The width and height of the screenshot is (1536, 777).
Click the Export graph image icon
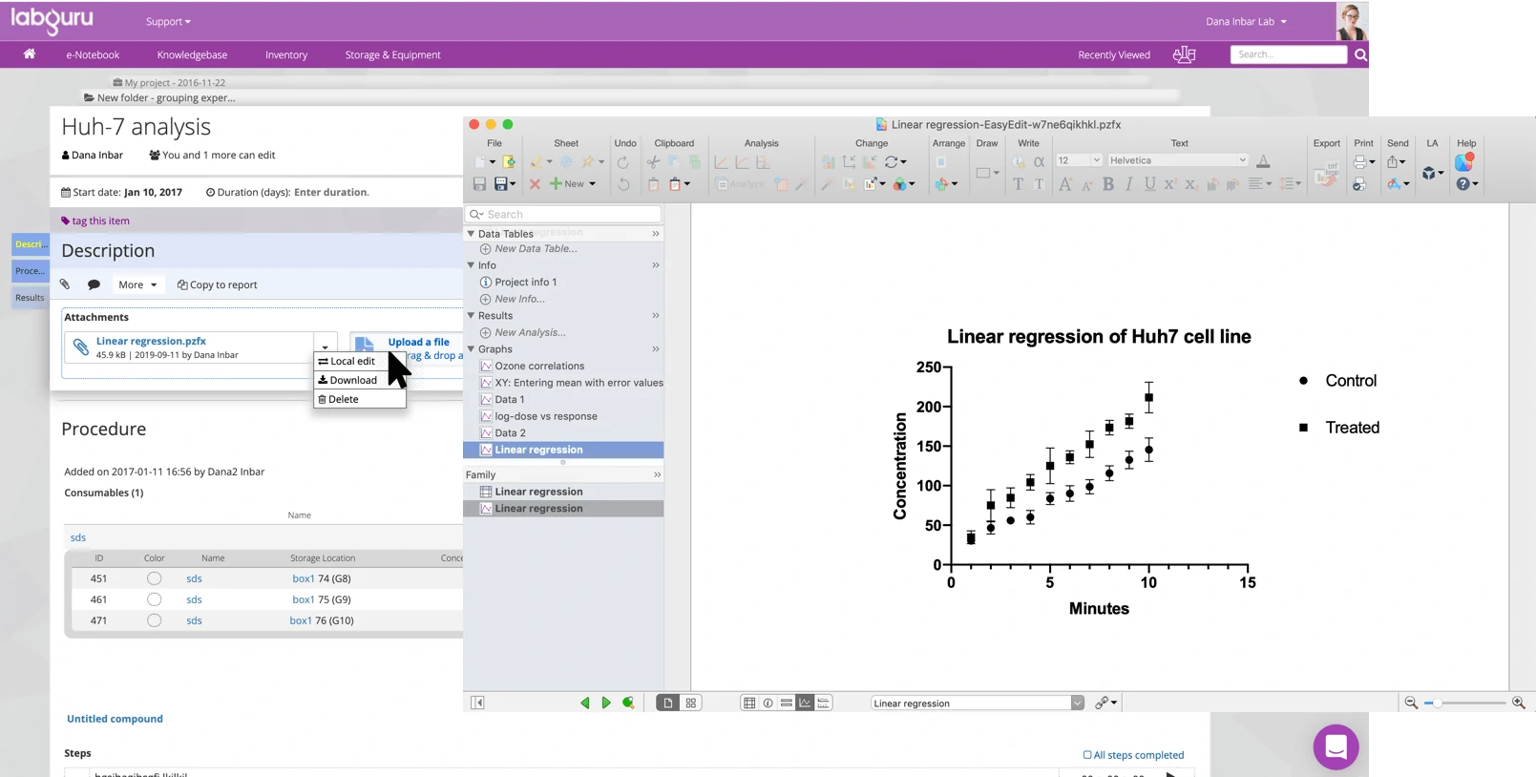1326,177
